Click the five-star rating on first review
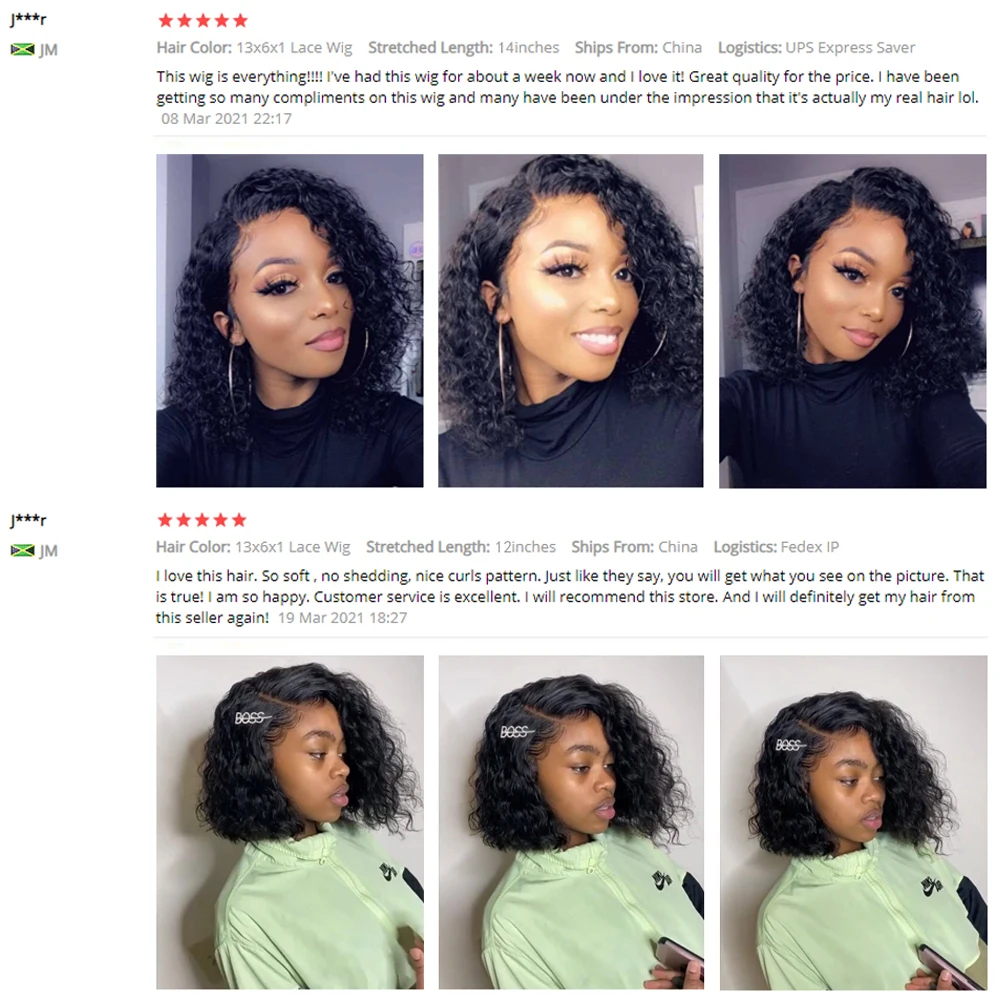Image resolution: width=1000 pixels, height=1000 pixels. 203,21
